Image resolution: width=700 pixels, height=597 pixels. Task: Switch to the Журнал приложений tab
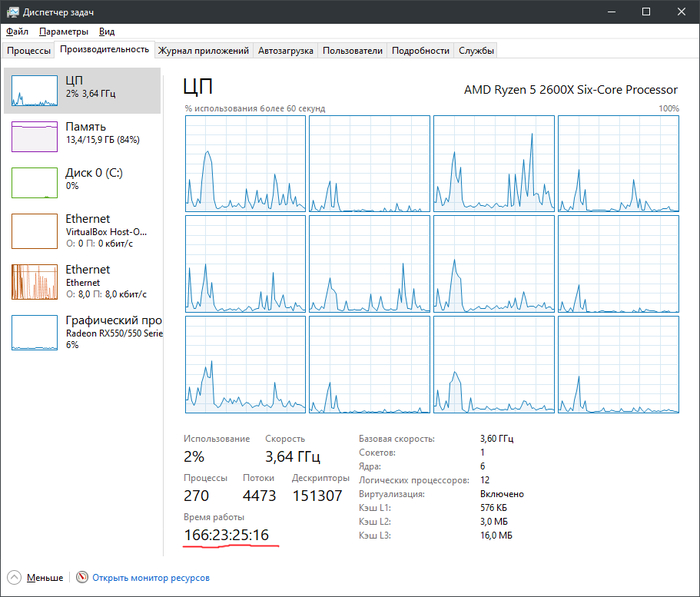pyautogui.click(x=203, y=50)
